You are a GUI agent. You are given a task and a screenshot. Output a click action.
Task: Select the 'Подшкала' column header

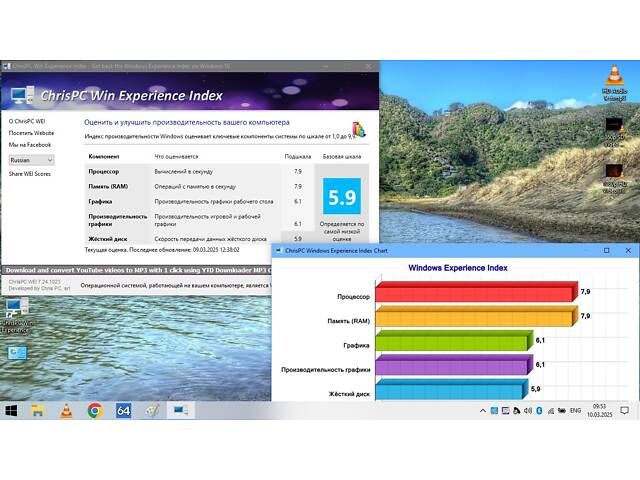click(x=298, y=156)
